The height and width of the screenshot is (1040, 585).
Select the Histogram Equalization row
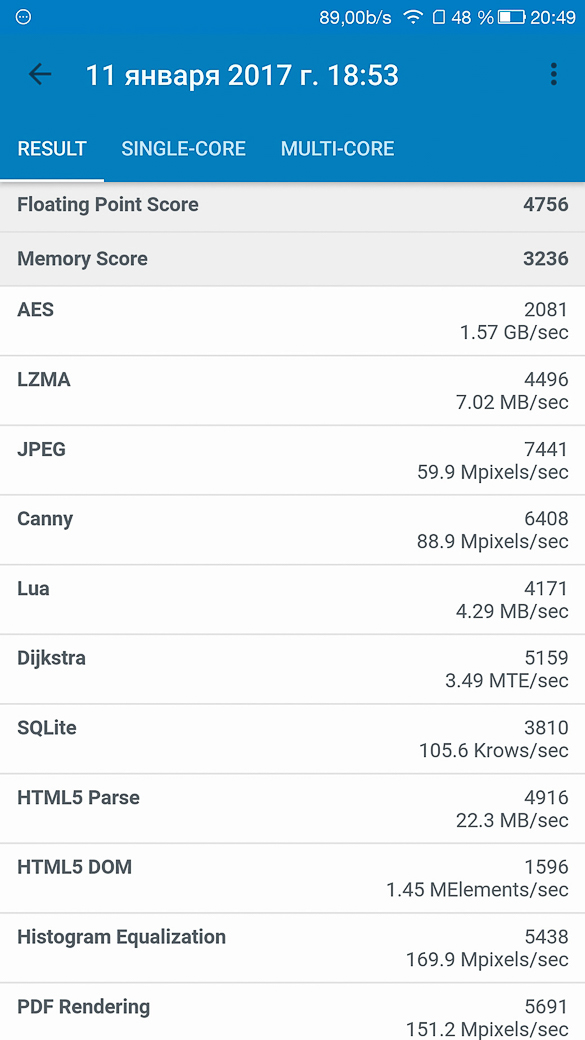click(292, 948)
